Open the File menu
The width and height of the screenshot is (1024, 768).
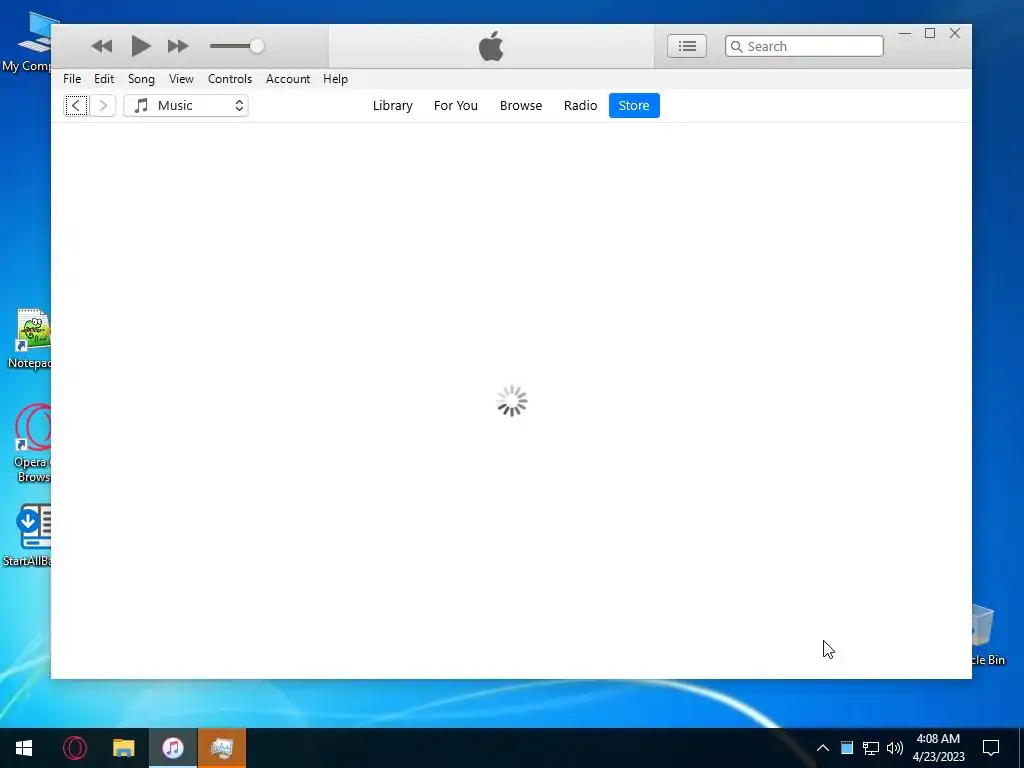(72, 78)
